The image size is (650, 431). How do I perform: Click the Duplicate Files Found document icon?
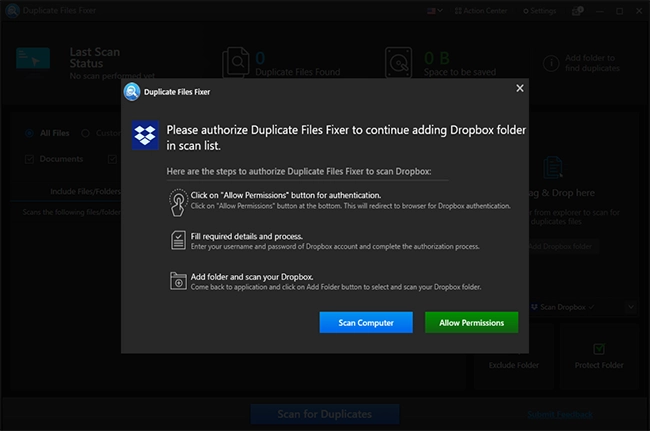[236, 63]
